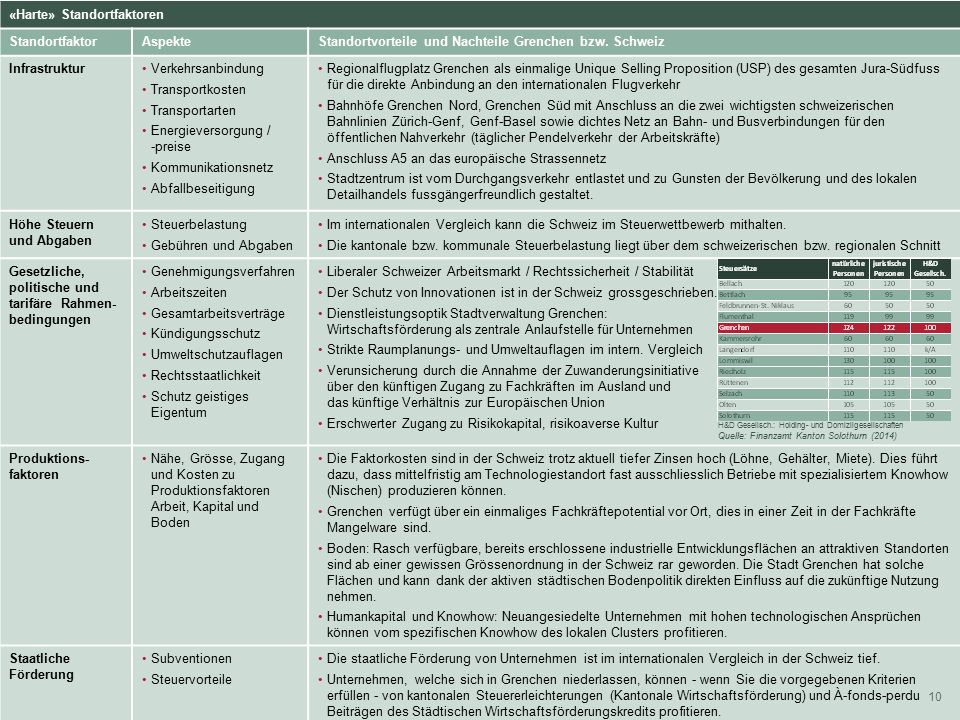
Task: Click the 'Kündigungsschutz' bullet
Action: click(205, 334)
